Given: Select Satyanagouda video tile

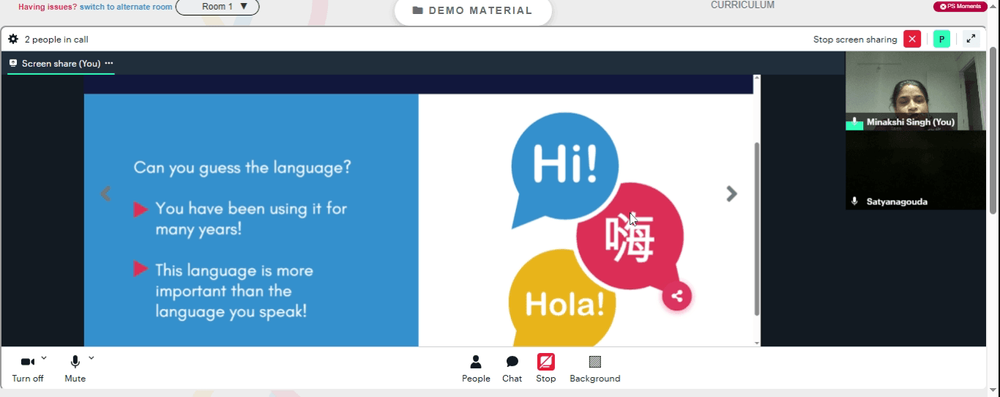Looking at the screenshot, I should 915,170.
